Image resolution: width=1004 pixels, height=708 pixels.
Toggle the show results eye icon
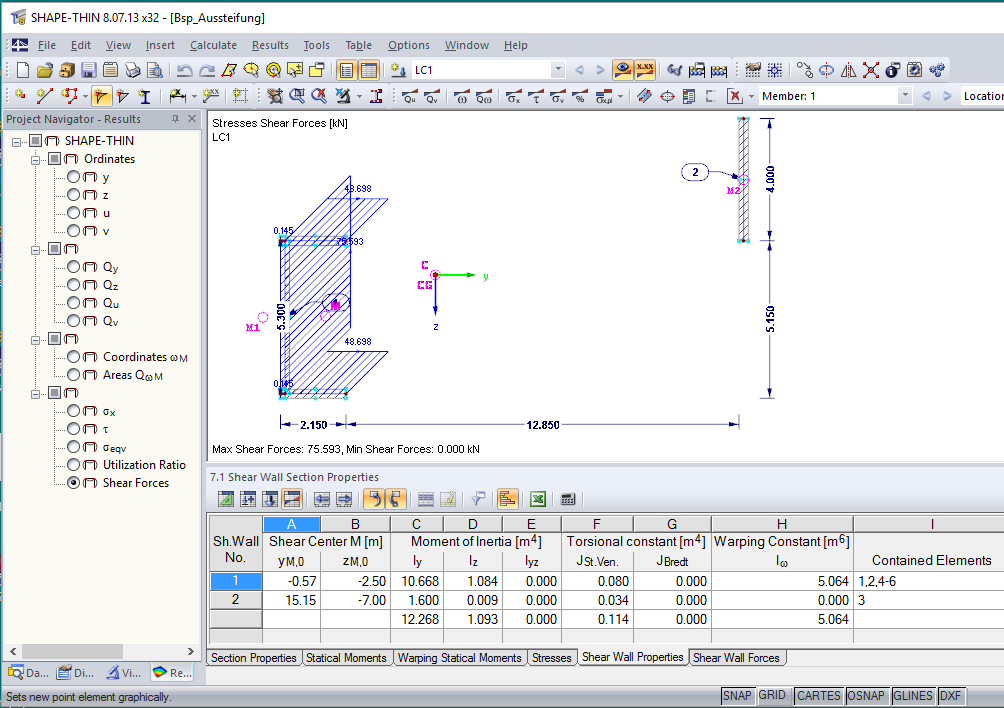[x=623, y=70]
